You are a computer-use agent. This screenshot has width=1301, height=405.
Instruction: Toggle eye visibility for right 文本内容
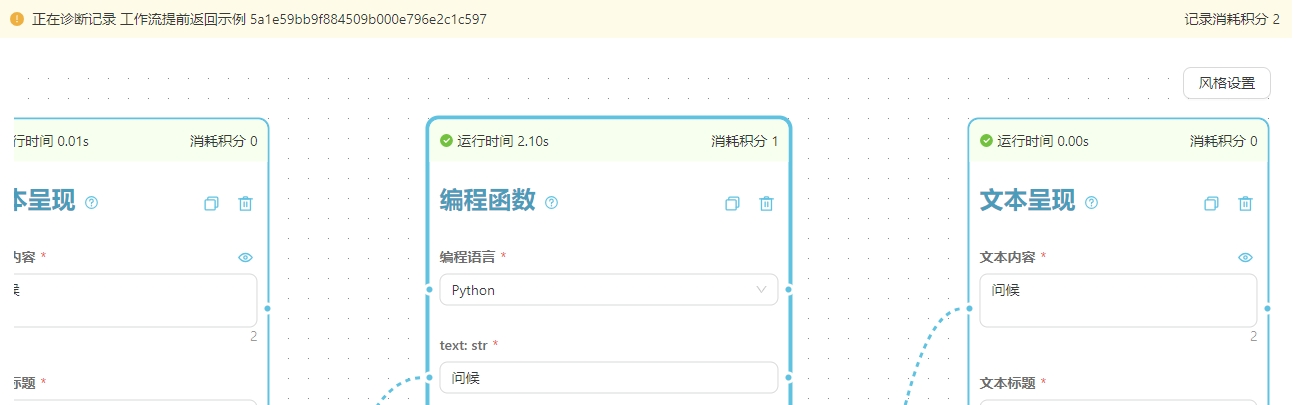click(x=1245, y=257)
